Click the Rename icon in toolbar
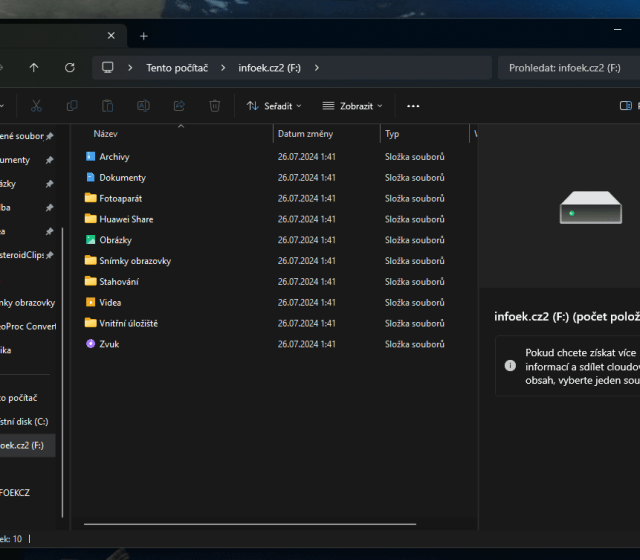 click(x=143, y=105)
